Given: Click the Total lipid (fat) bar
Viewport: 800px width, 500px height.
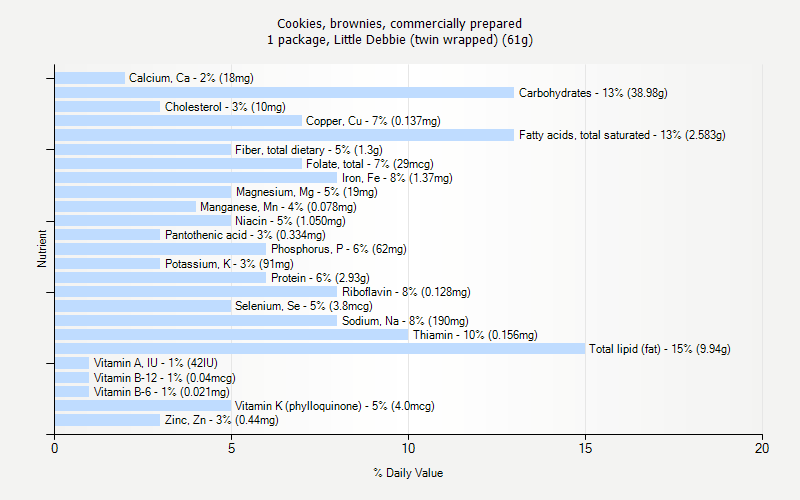Looking at the screenshot, I should click(320, 349).
